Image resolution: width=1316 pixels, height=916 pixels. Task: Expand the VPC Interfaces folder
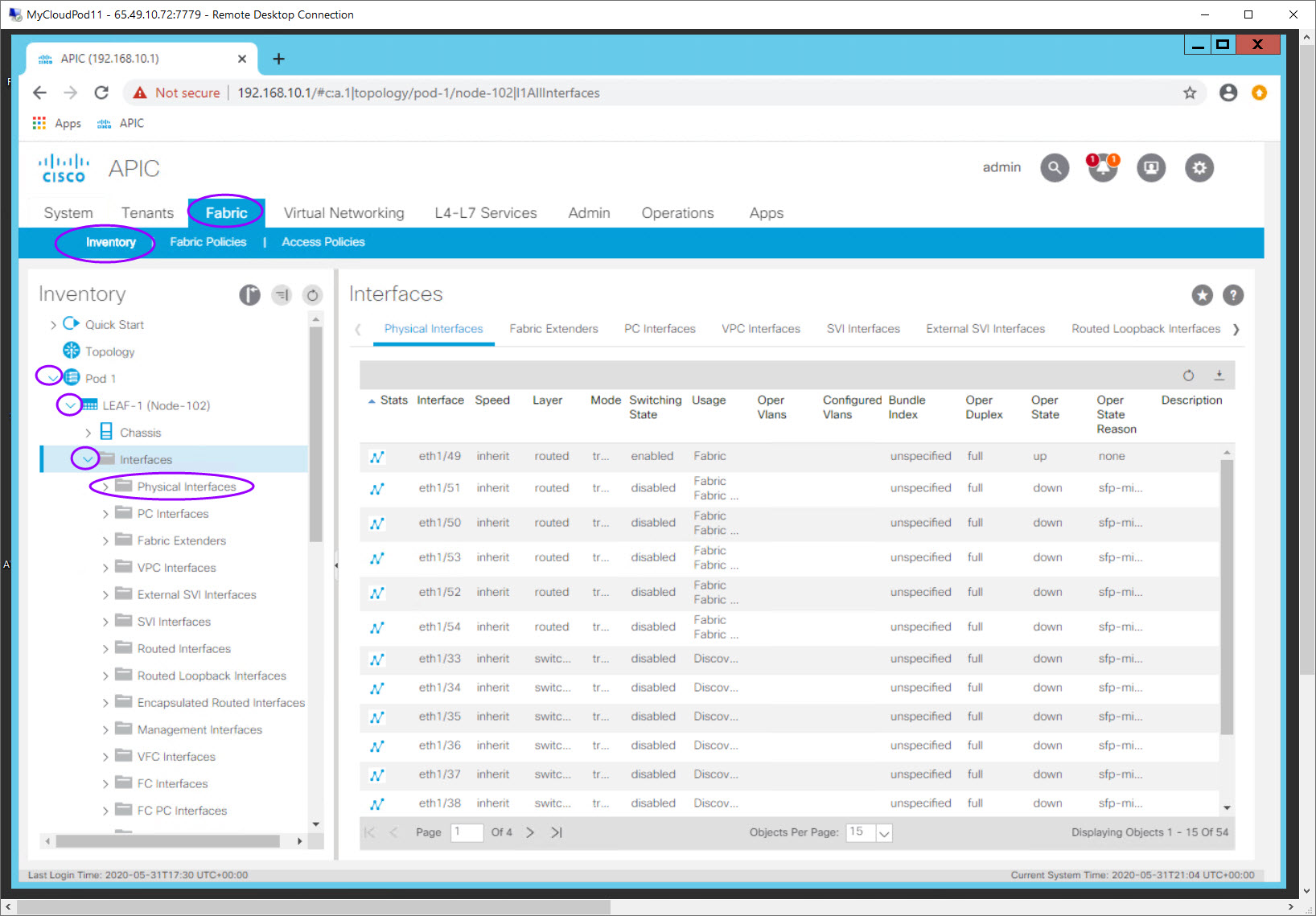point(105,568)
